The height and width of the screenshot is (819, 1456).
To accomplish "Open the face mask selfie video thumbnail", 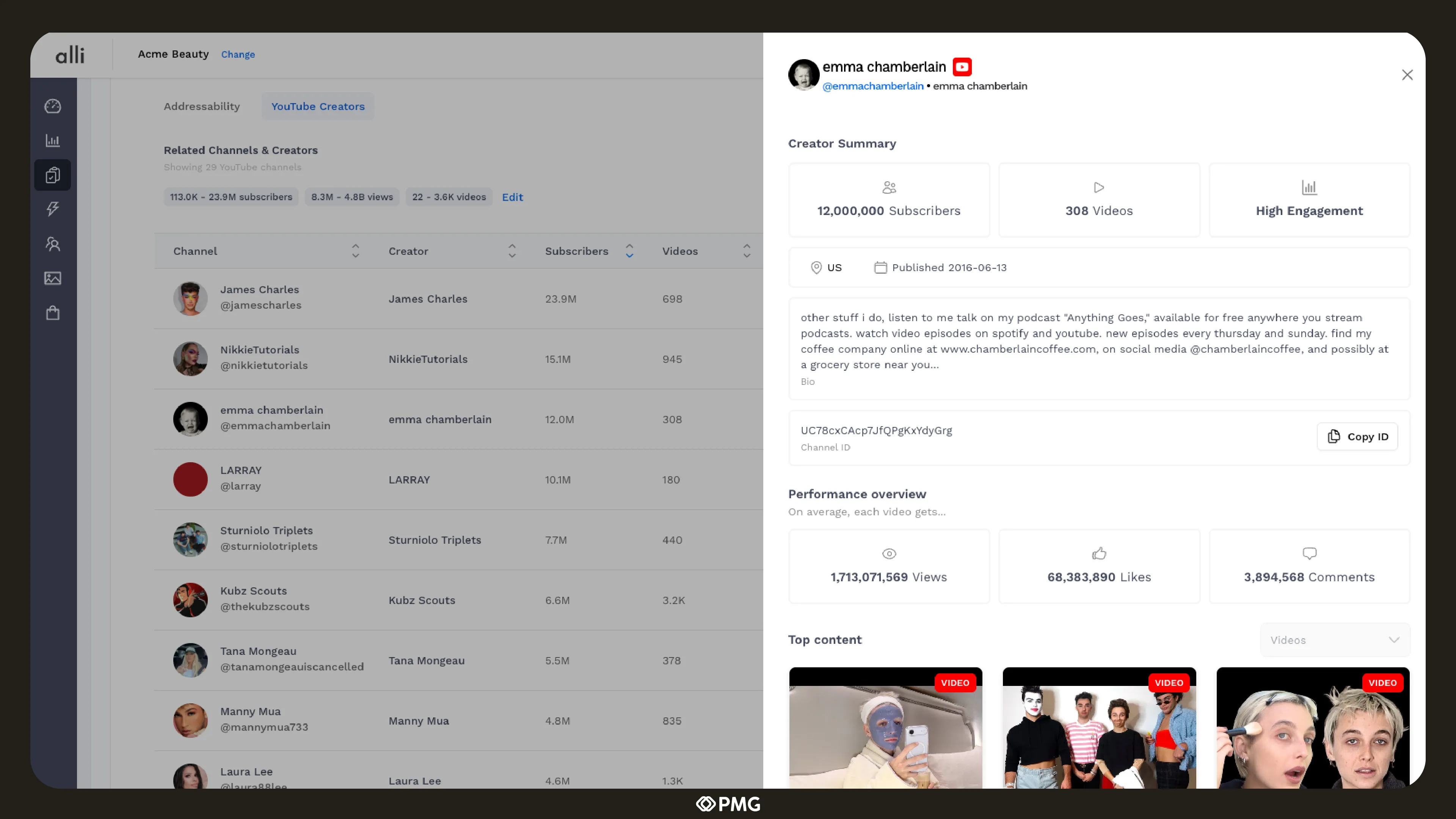I will click(x=886, y=728).
